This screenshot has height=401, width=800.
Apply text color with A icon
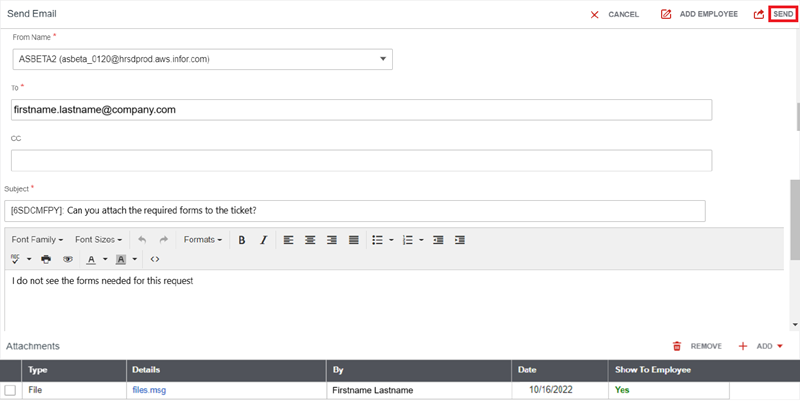click(91, 260)
